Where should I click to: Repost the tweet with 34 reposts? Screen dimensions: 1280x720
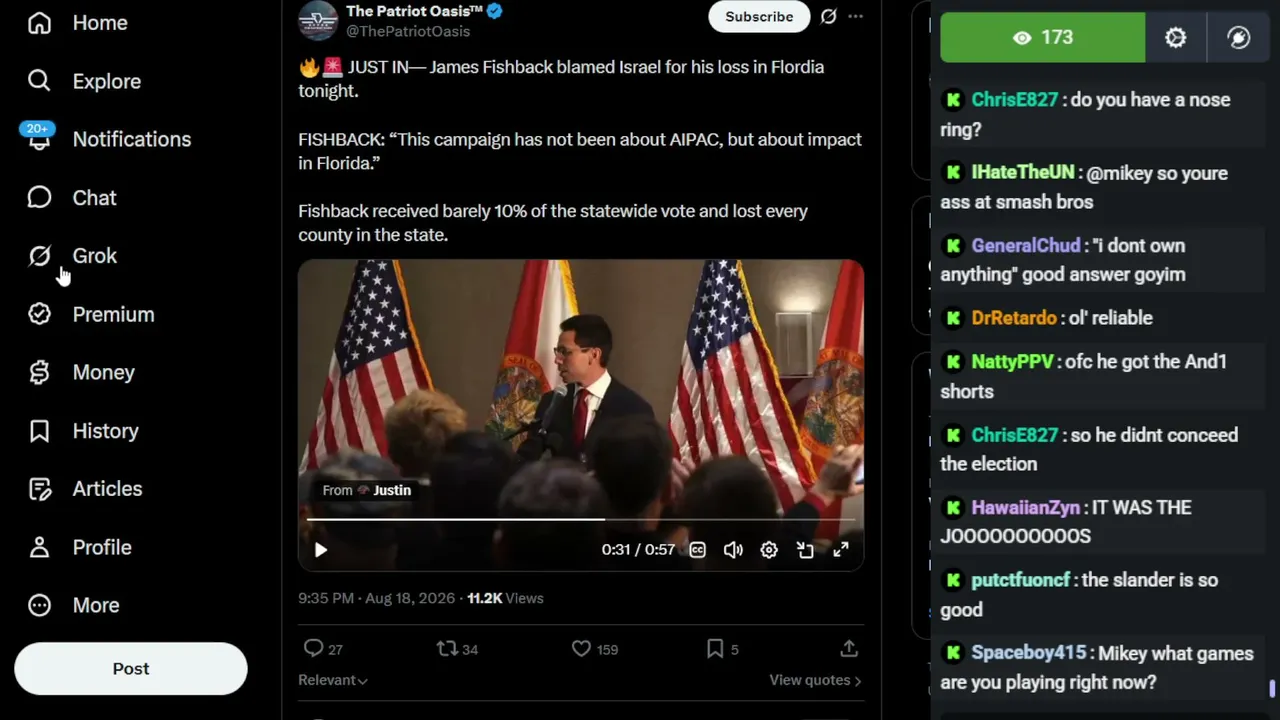447,649
